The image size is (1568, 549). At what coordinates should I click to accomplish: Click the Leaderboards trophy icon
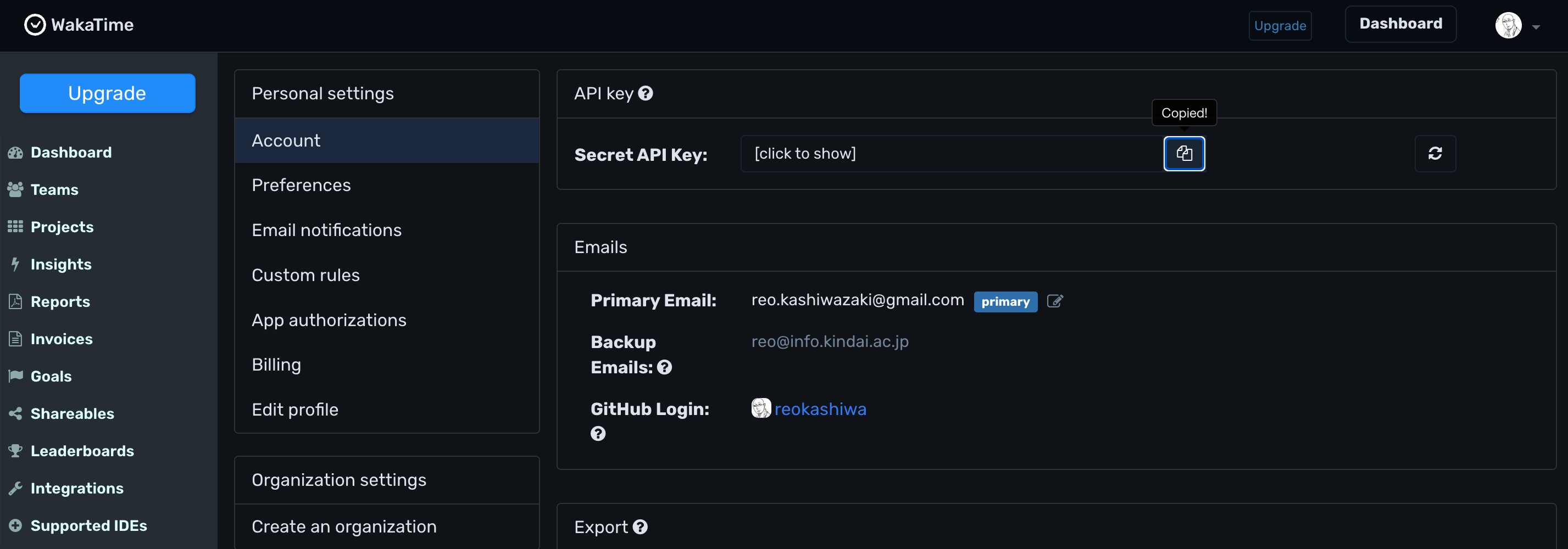click(15, 450)
